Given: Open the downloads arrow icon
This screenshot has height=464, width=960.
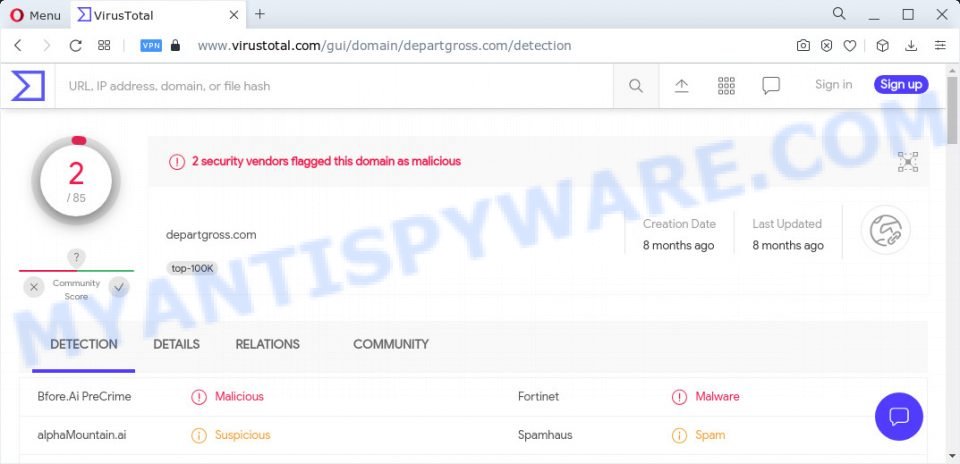Looking at the screenshot, I should click(911, 45).
